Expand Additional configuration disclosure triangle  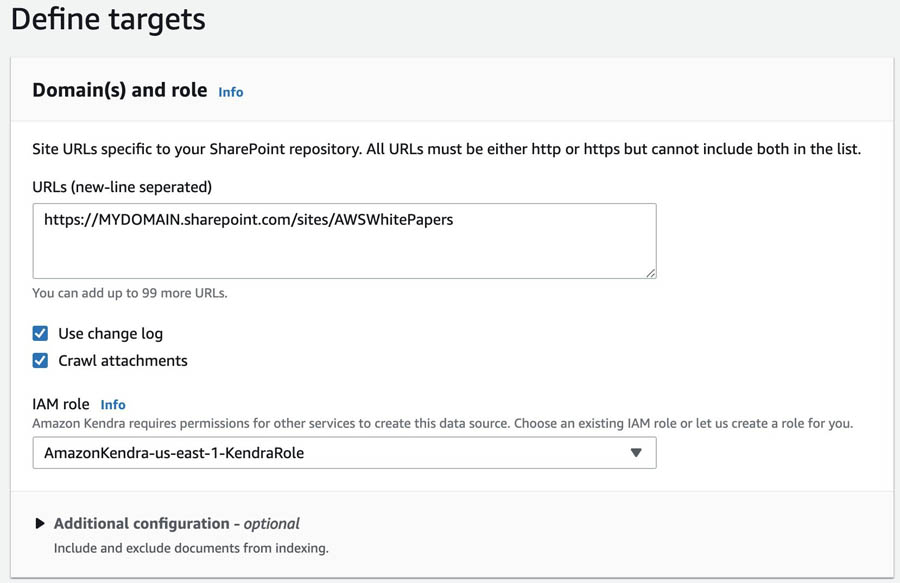(x=40, y=523)
